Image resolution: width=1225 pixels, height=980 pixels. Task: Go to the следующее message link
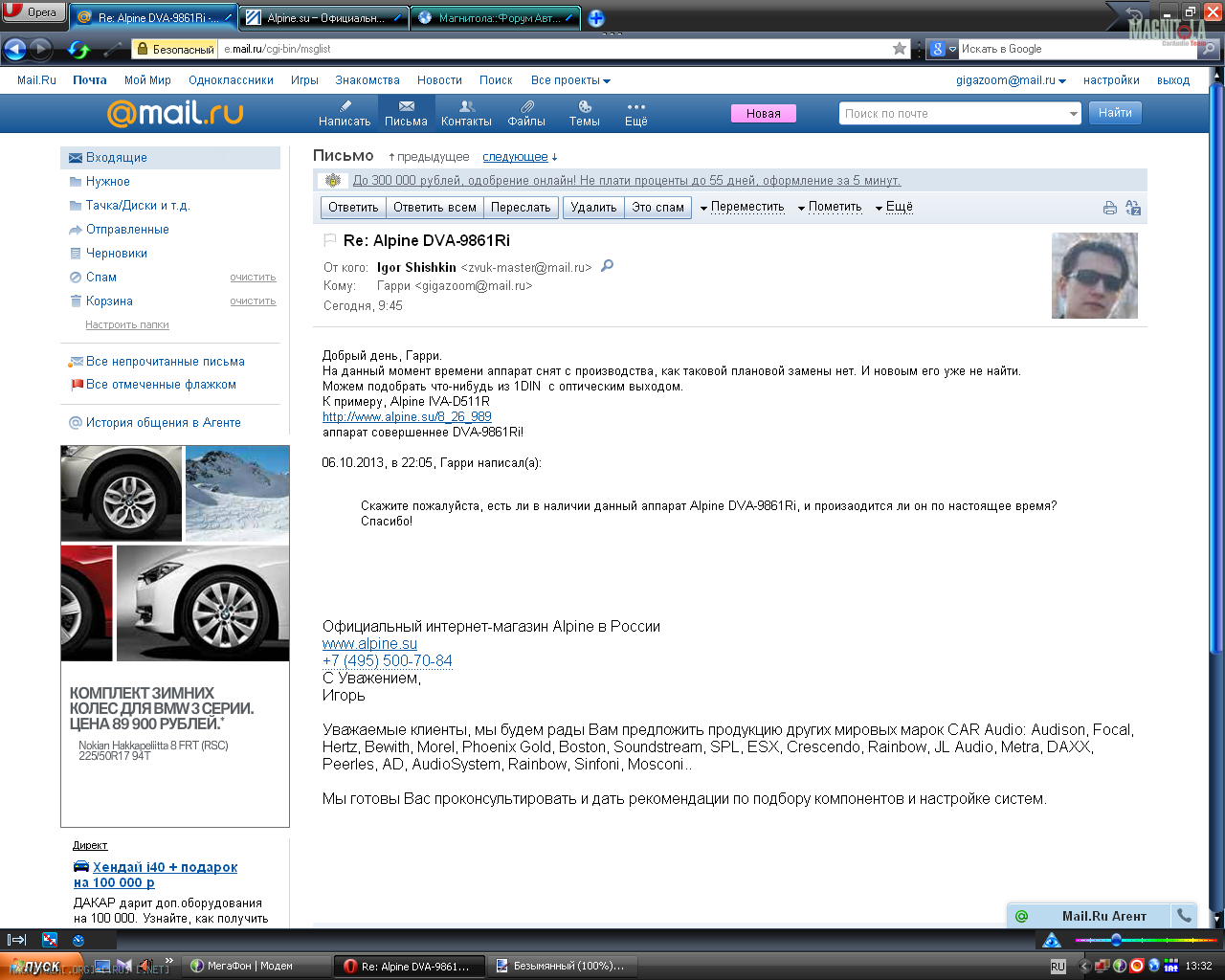tap(515, 157)
